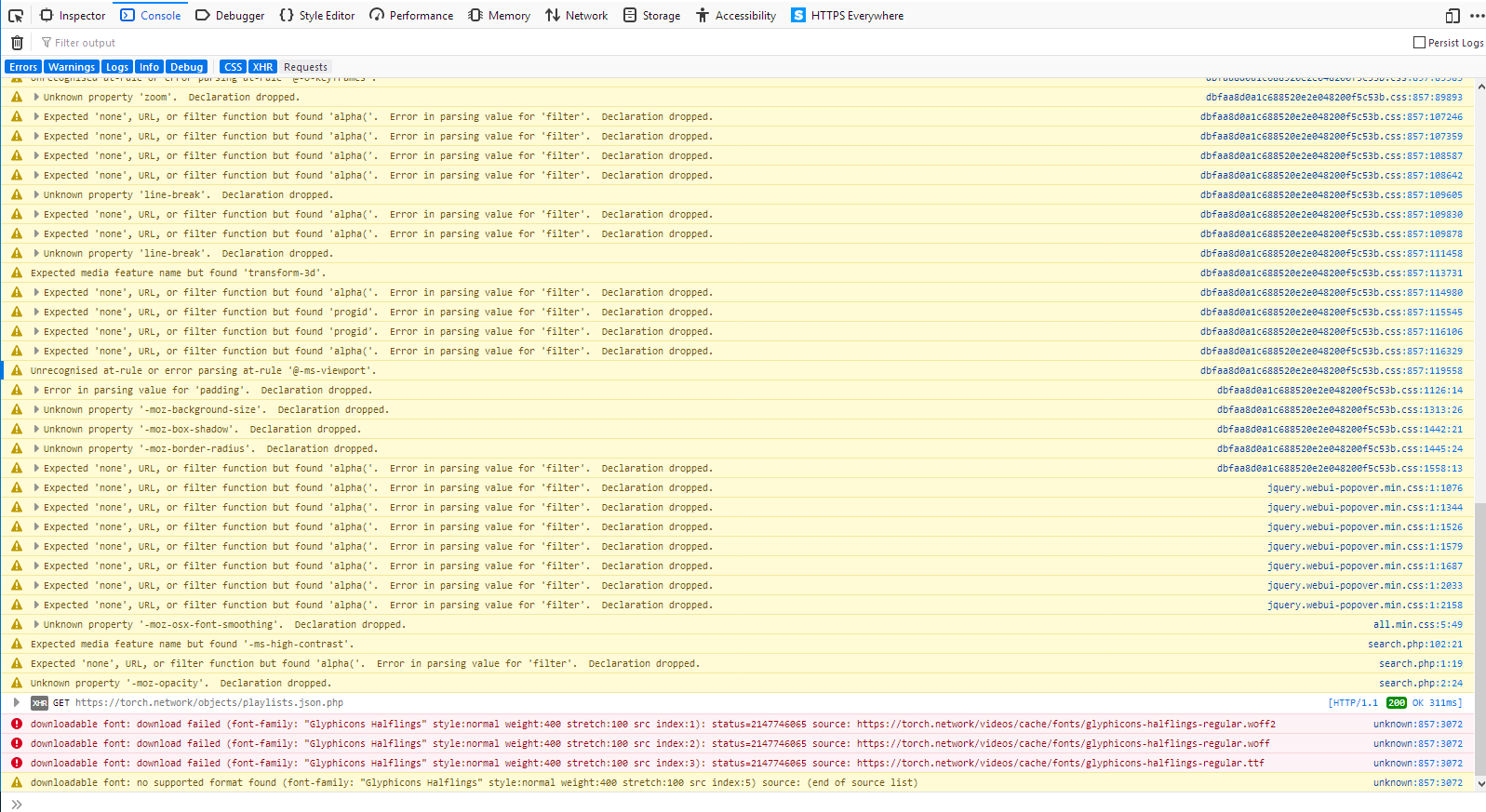The image size is (1486, 812).
Task: Toggle the Errors filter
Action: pos(23,67)
